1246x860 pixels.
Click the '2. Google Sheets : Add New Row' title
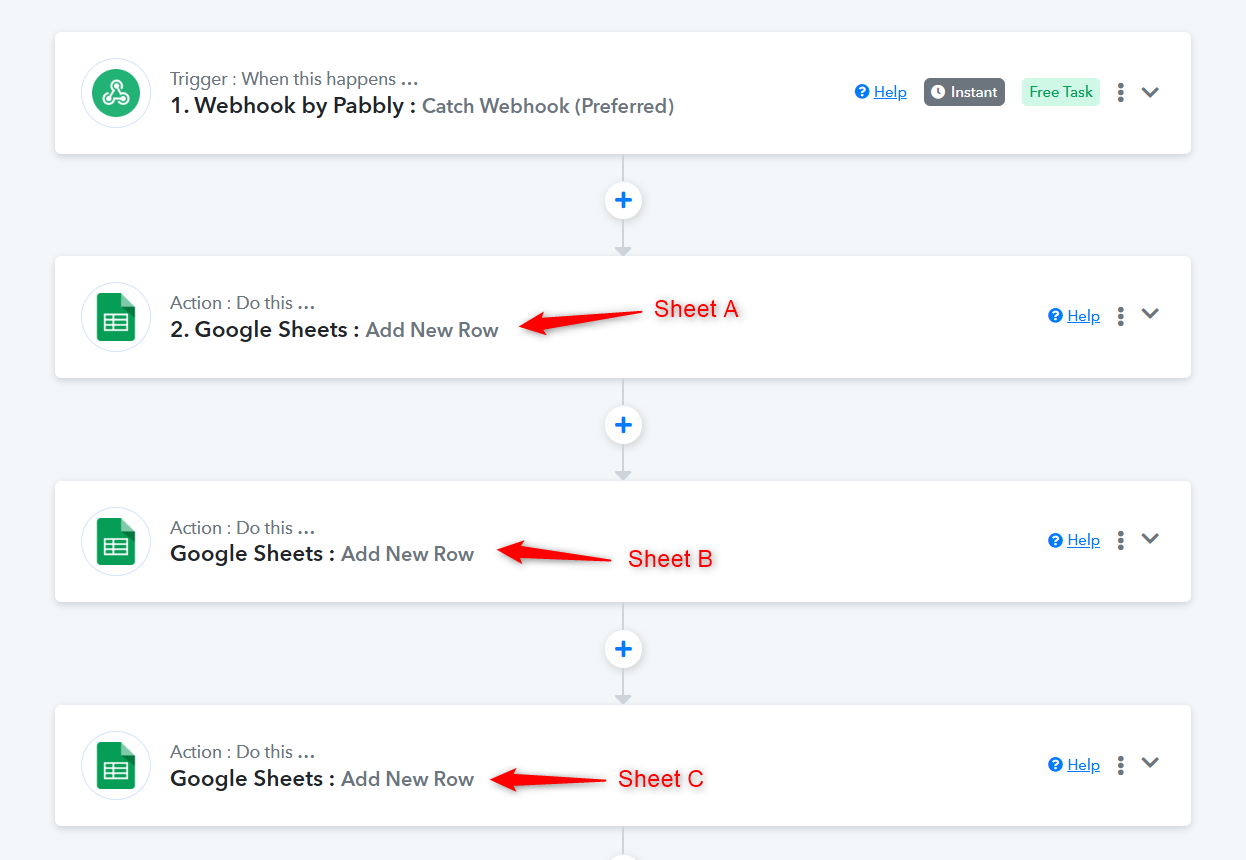[x=334, y=330]
